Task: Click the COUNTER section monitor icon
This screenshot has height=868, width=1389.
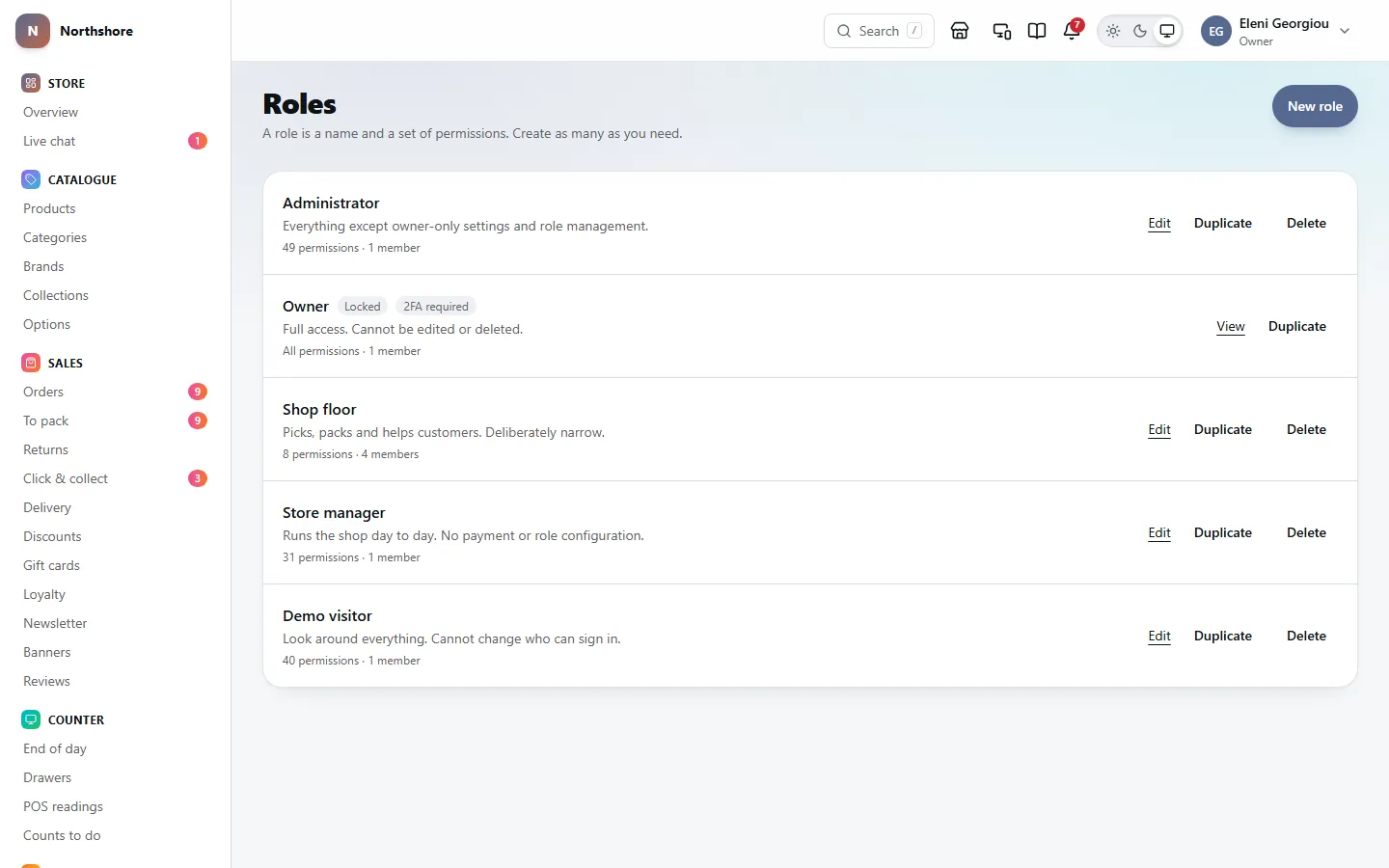Action: click(31, 719)
